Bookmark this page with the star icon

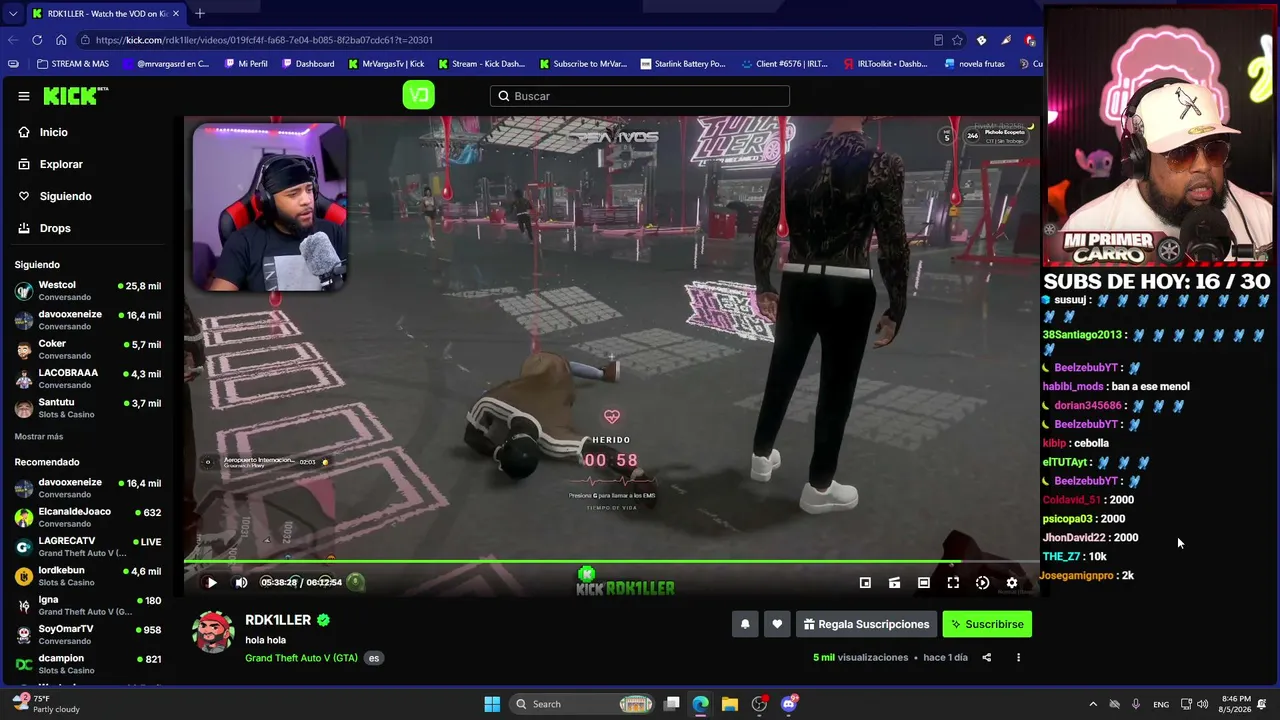957,40
